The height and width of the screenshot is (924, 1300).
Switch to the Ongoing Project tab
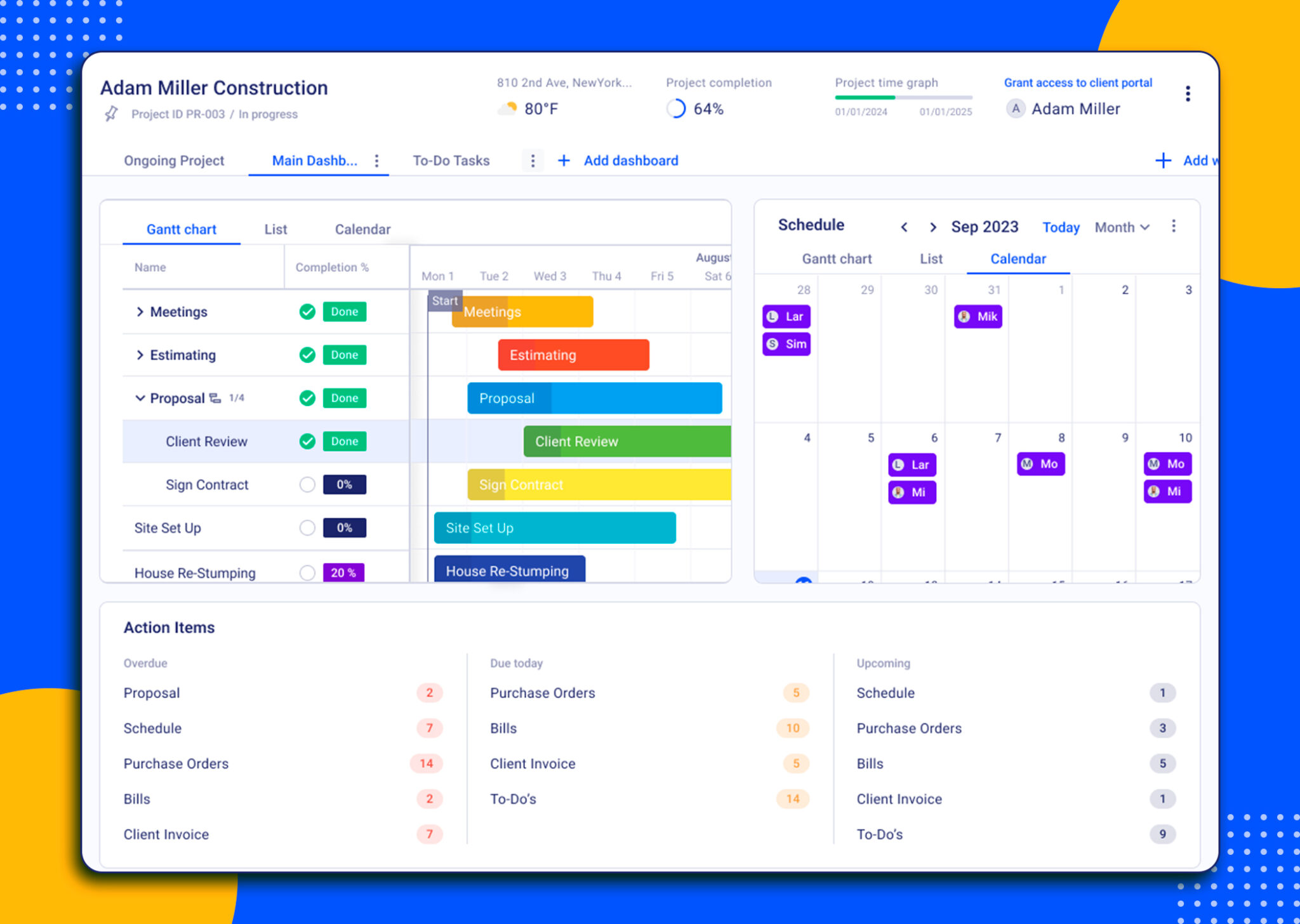point(174,161)
